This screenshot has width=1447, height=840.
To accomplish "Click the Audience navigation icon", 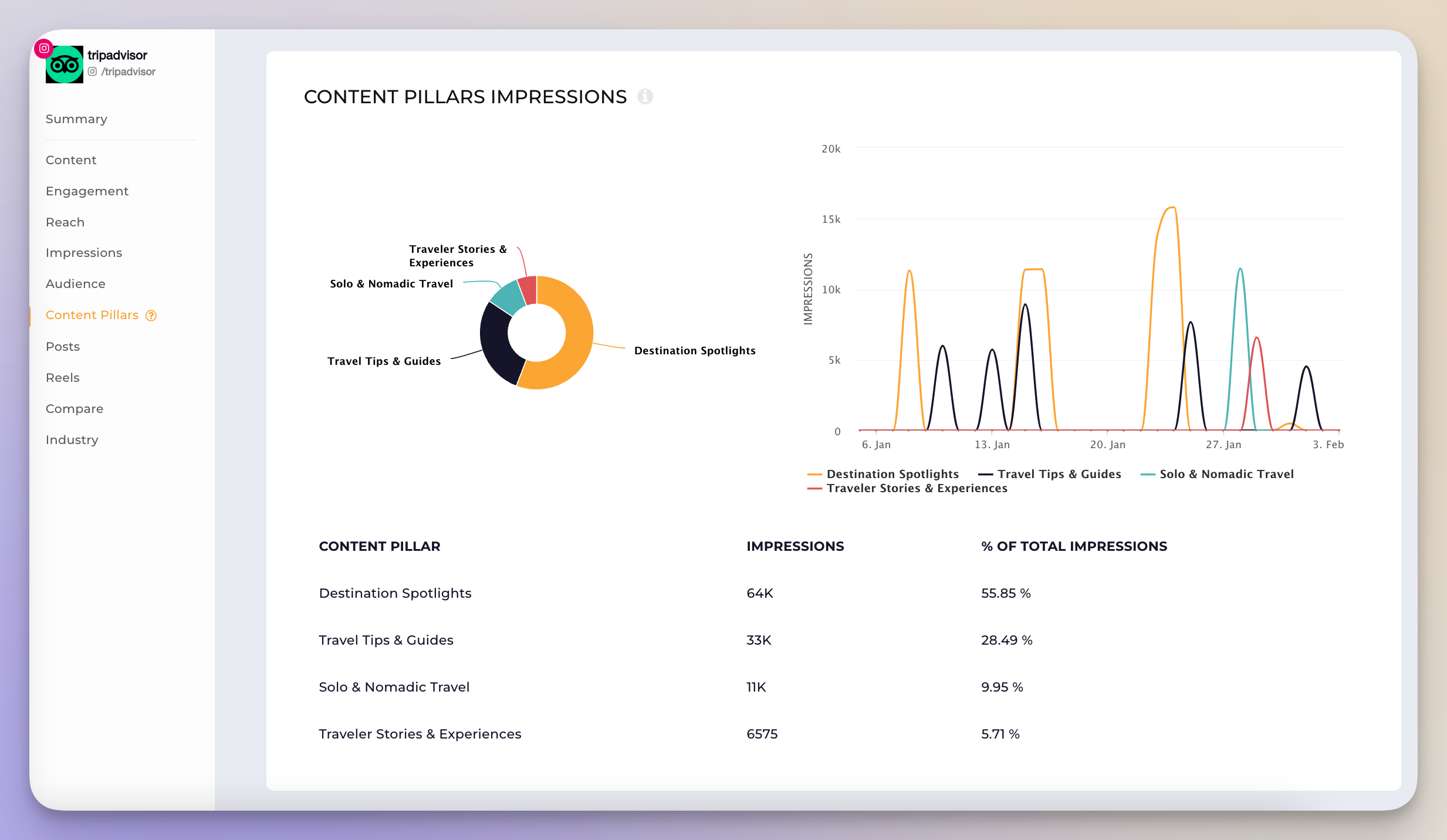I will click(75, 283).
